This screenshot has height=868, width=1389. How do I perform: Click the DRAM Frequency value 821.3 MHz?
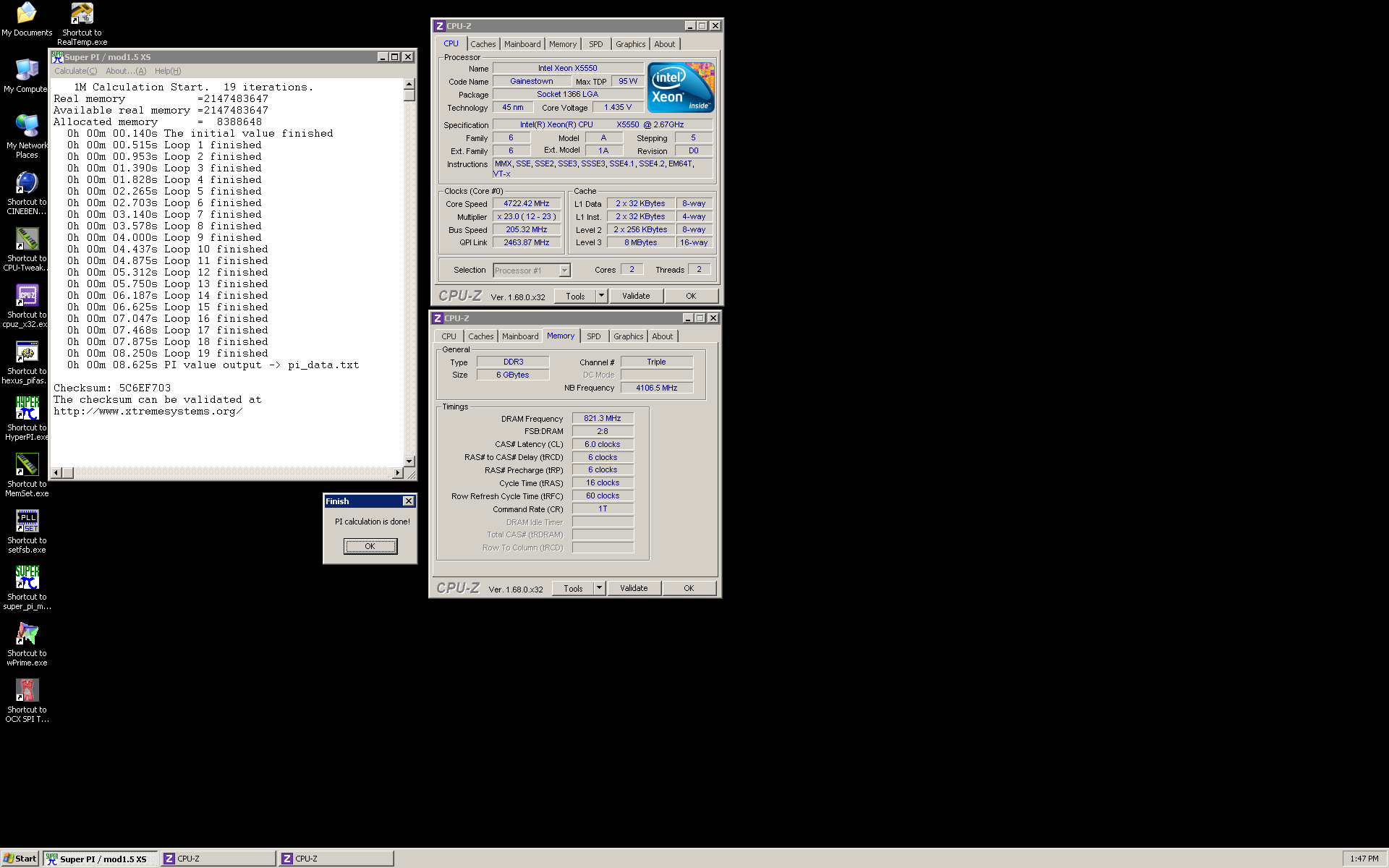pos(603,418)
